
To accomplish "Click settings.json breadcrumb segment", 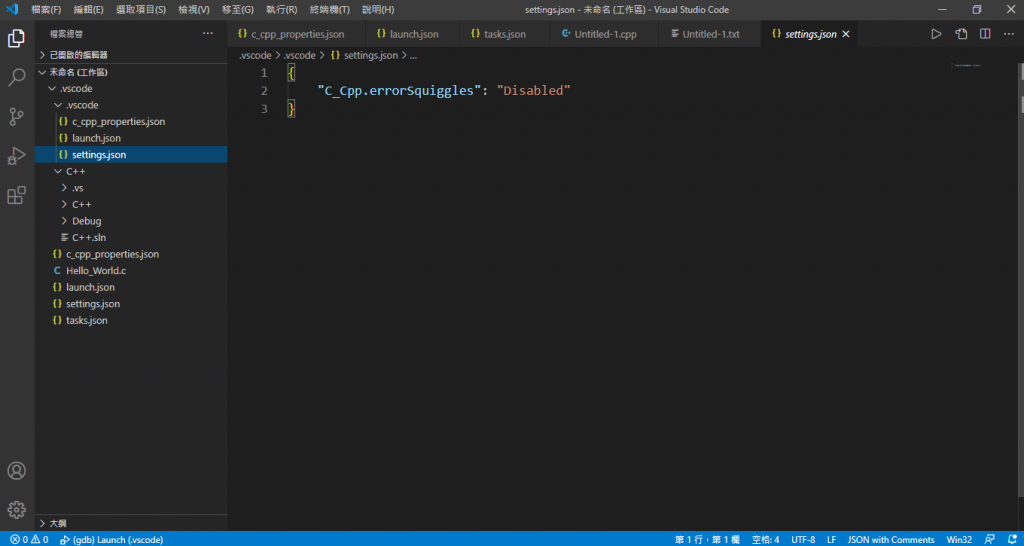I will click(364, 56).
